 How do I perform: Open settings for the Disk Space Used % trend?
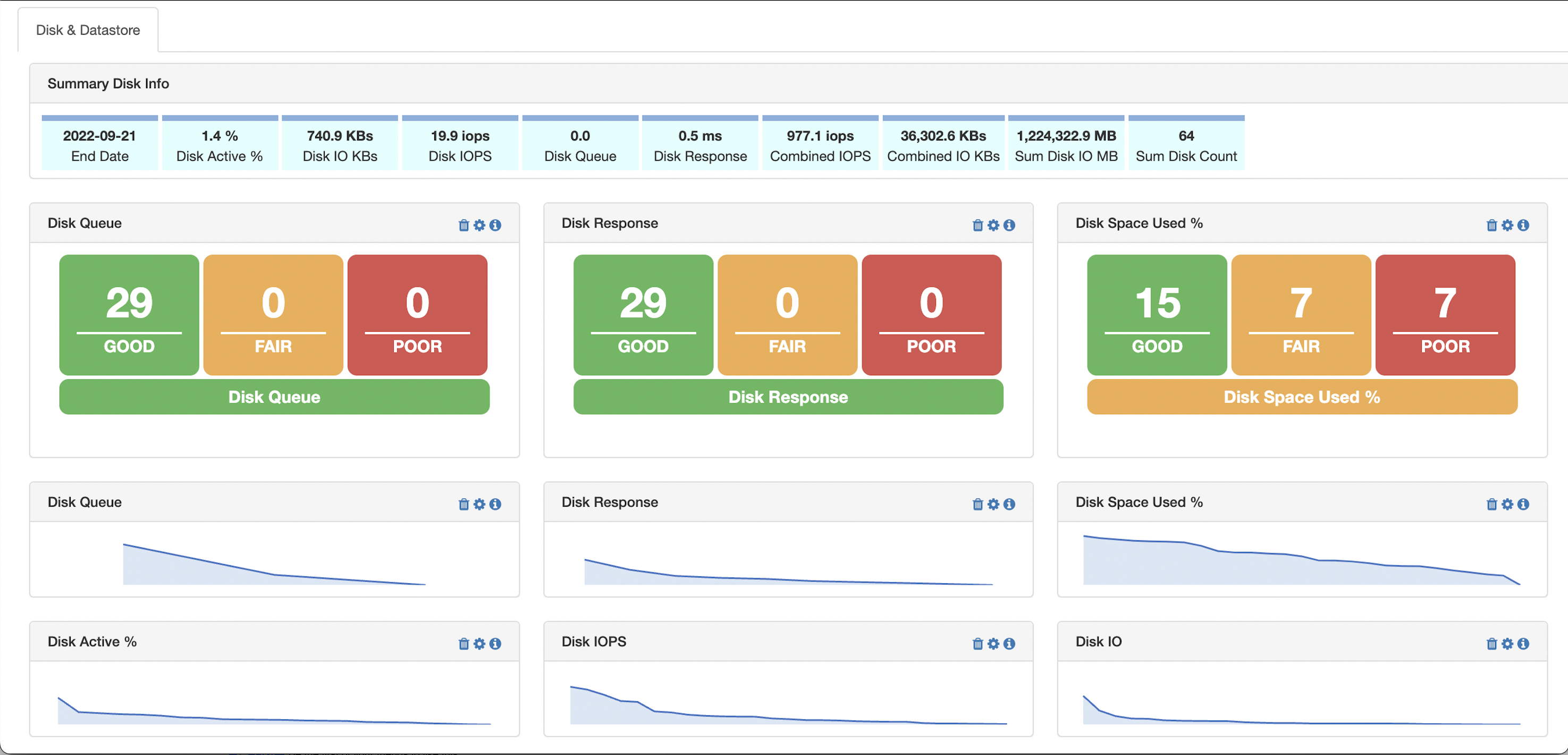click(1507, 504)
